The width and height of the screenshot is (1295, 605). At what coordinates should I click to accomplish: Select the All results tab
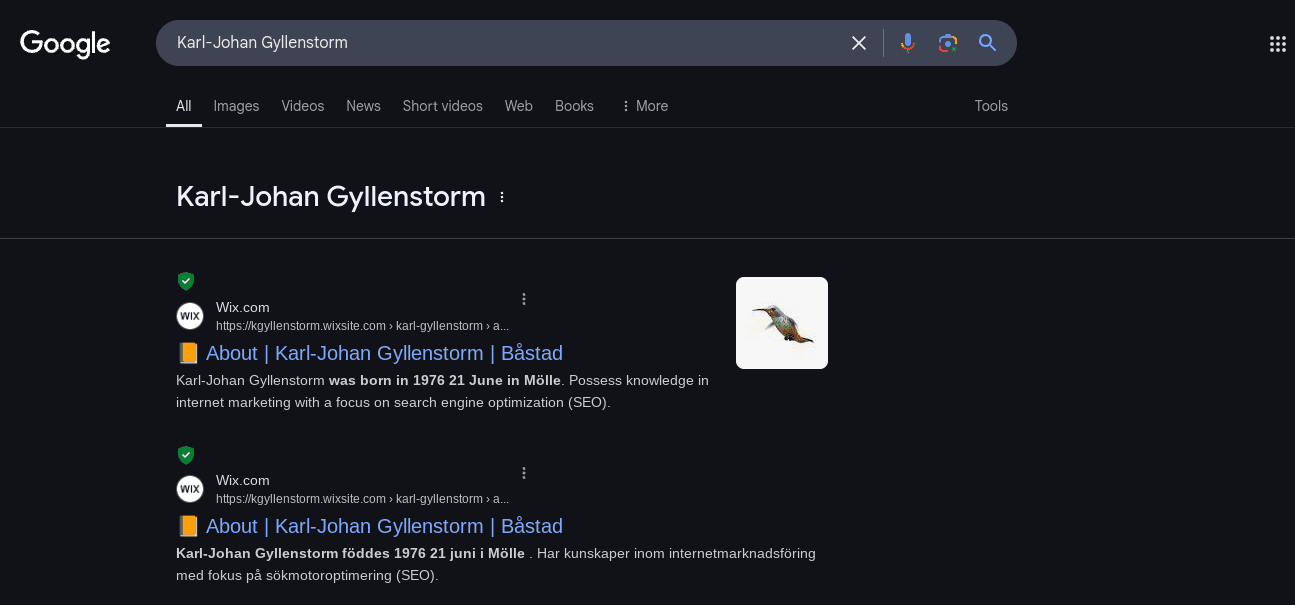[x=184, y=106]
